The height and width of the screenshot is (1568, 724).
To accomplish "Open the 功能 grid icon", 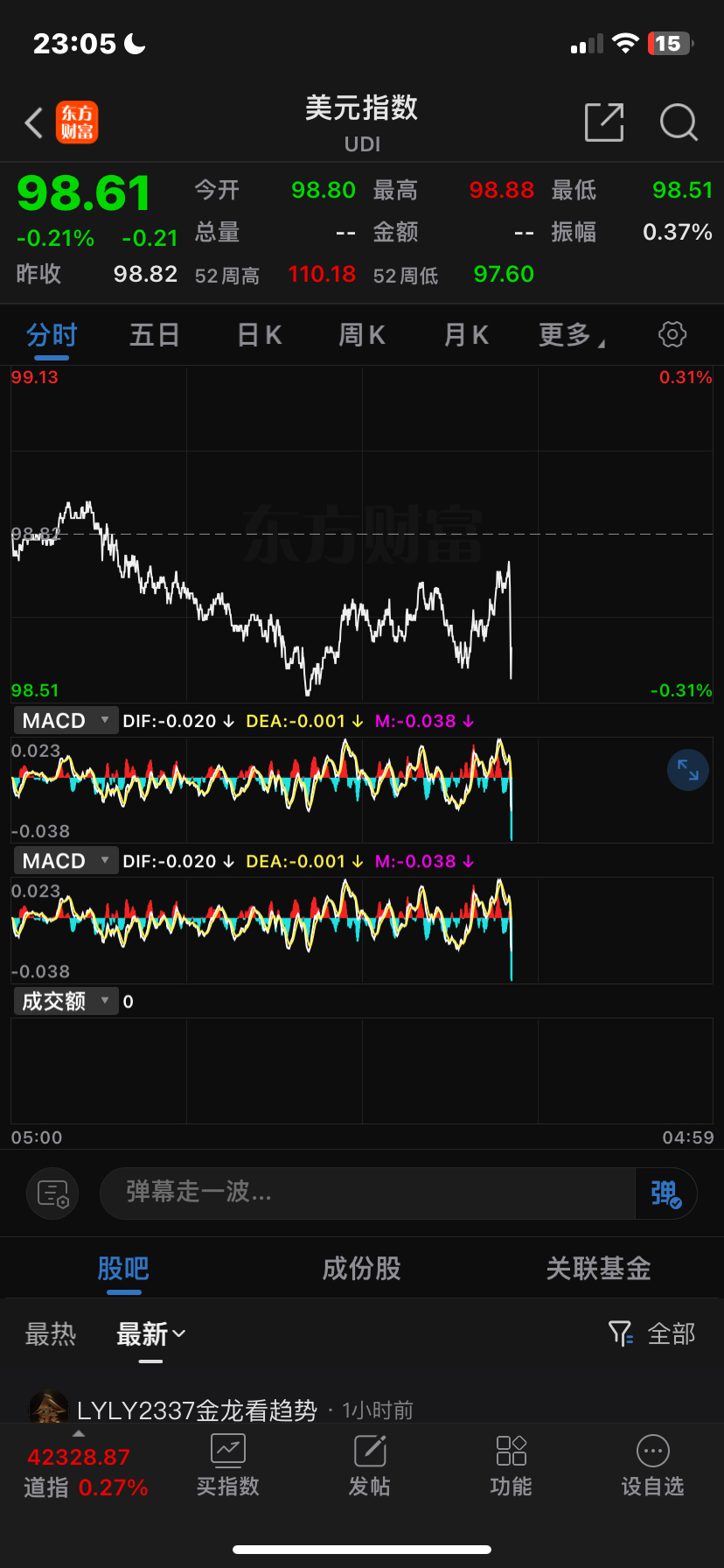I will 512,1450.
